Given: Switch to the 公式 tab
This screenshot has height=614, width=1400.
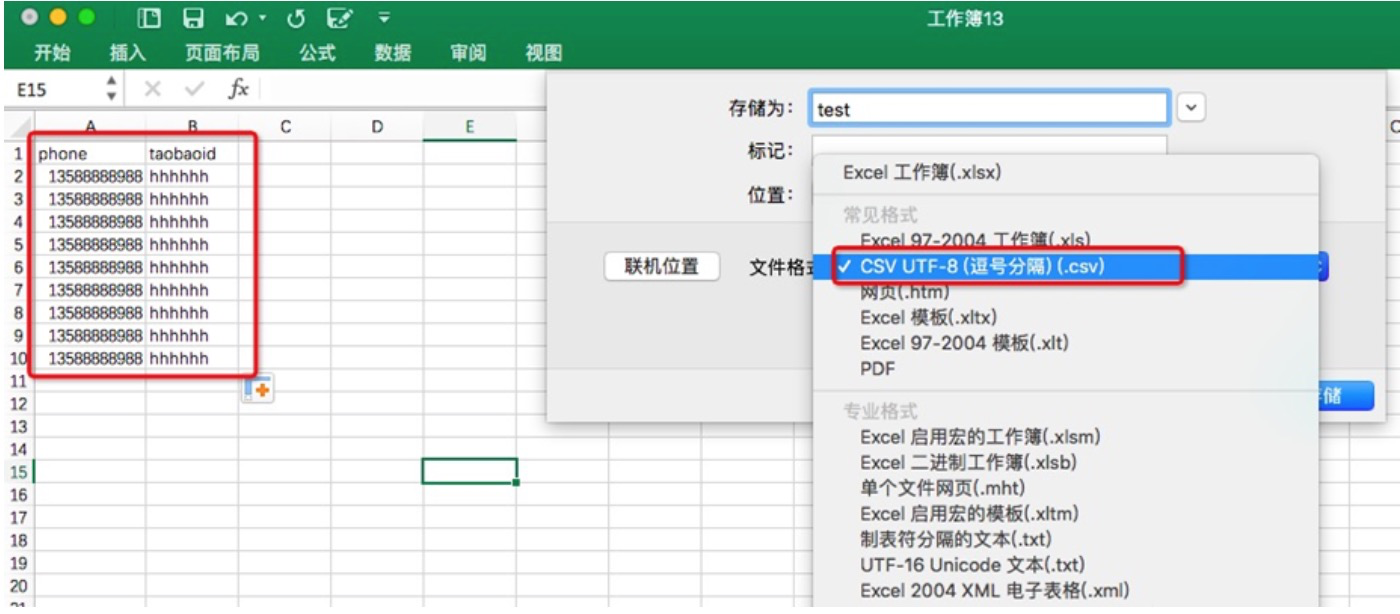Looking at the screenshot, I should click(x=317, y=53).
